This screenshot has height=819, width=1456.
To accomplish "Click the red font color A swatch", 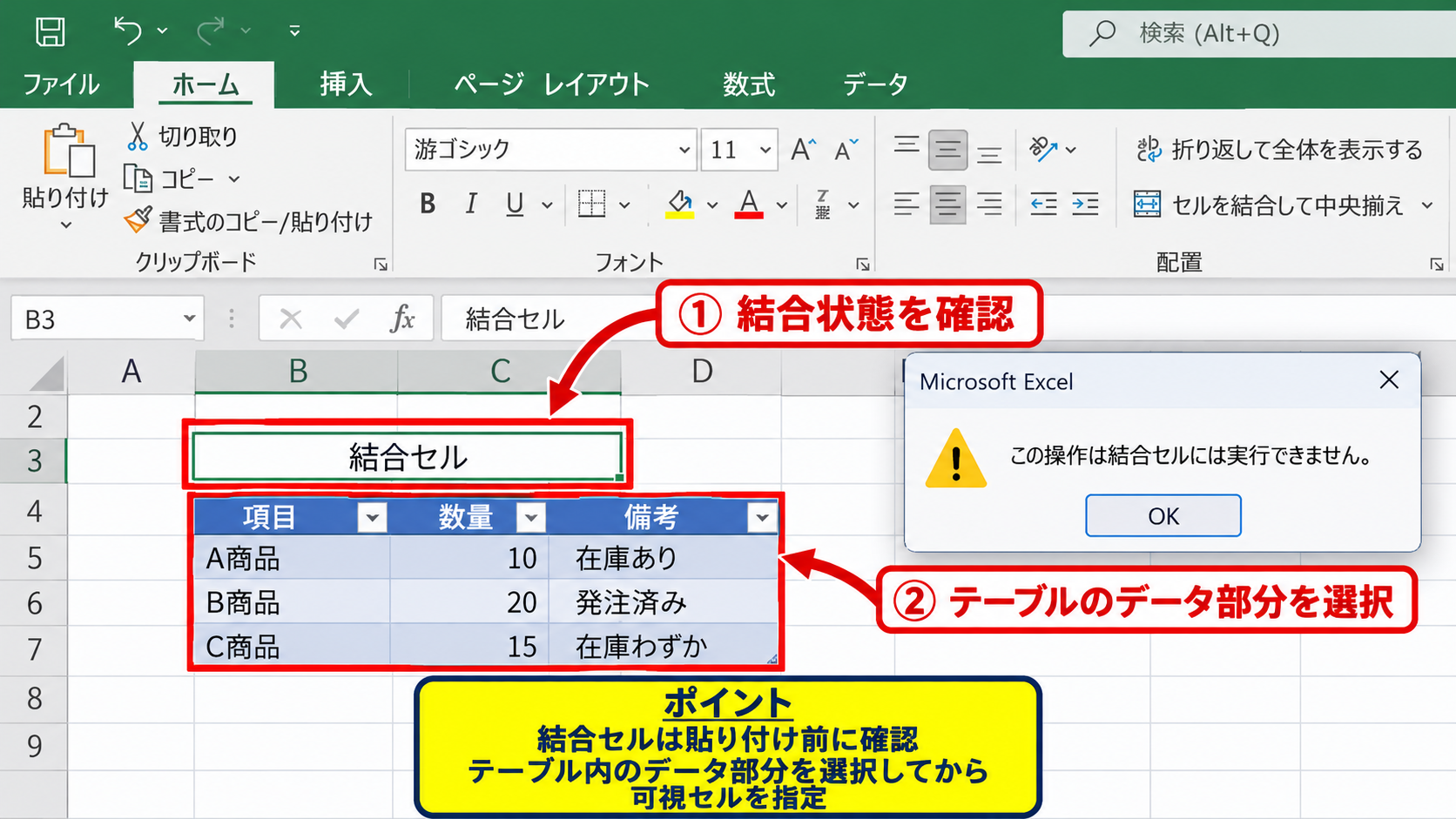I will 749,204.
